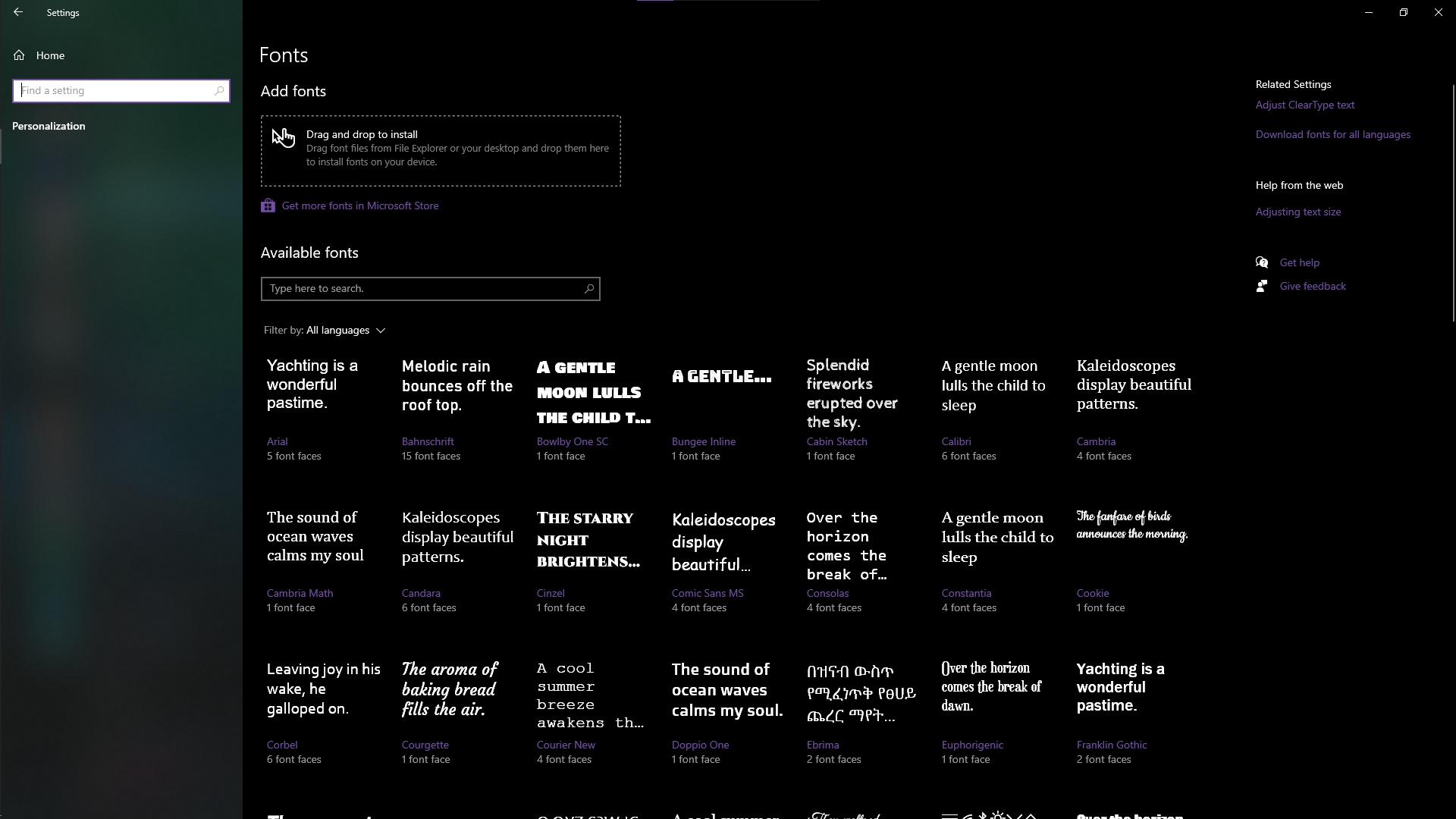Screen dimensions: 1456x819
Task: Open the Get help link
Action: pyautogui.click(x=1299, y=263)
